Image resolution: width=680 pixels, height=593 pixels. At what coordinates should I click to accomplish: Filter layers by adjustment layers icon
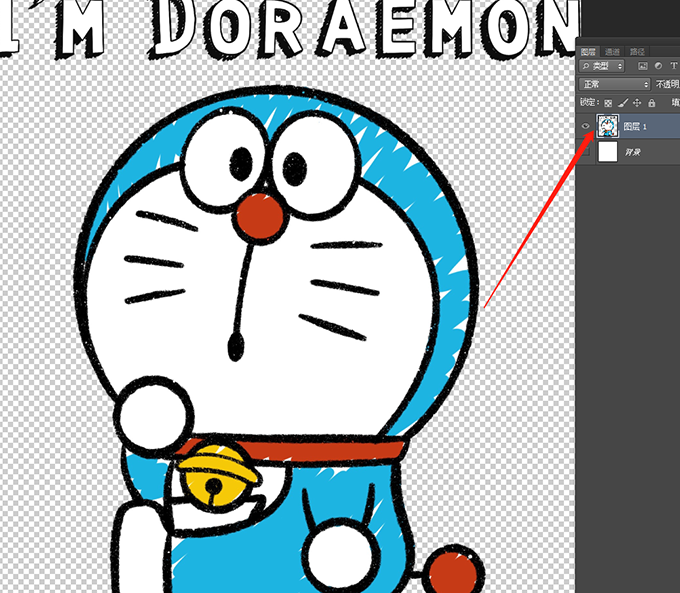(658, 66)
